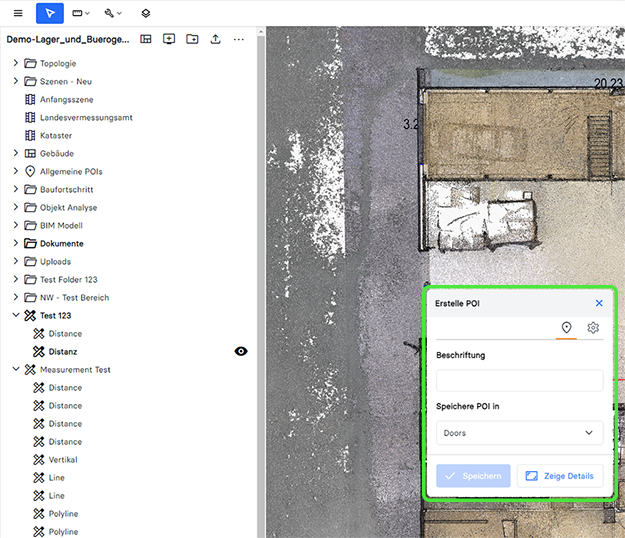Close the Erstelle POI dialog
The image size is (625, 538).
pyautogui.click(x=599, y=303)
